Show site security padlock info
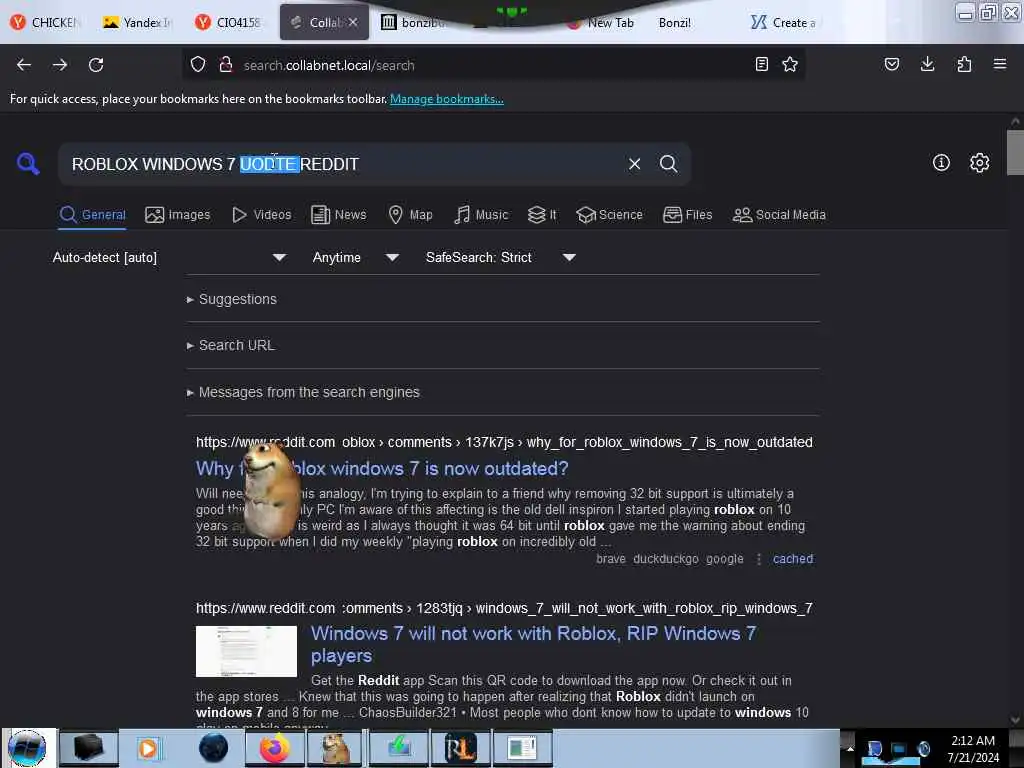The height and width of the screenshot is (768, 1024). coord(225,64)
